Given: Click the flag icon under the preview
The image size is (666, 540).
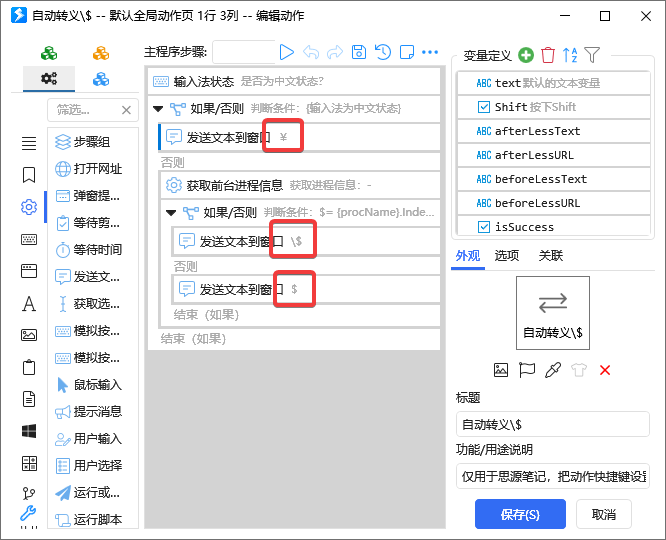Looking at the screenshot, I should [527, 370].
